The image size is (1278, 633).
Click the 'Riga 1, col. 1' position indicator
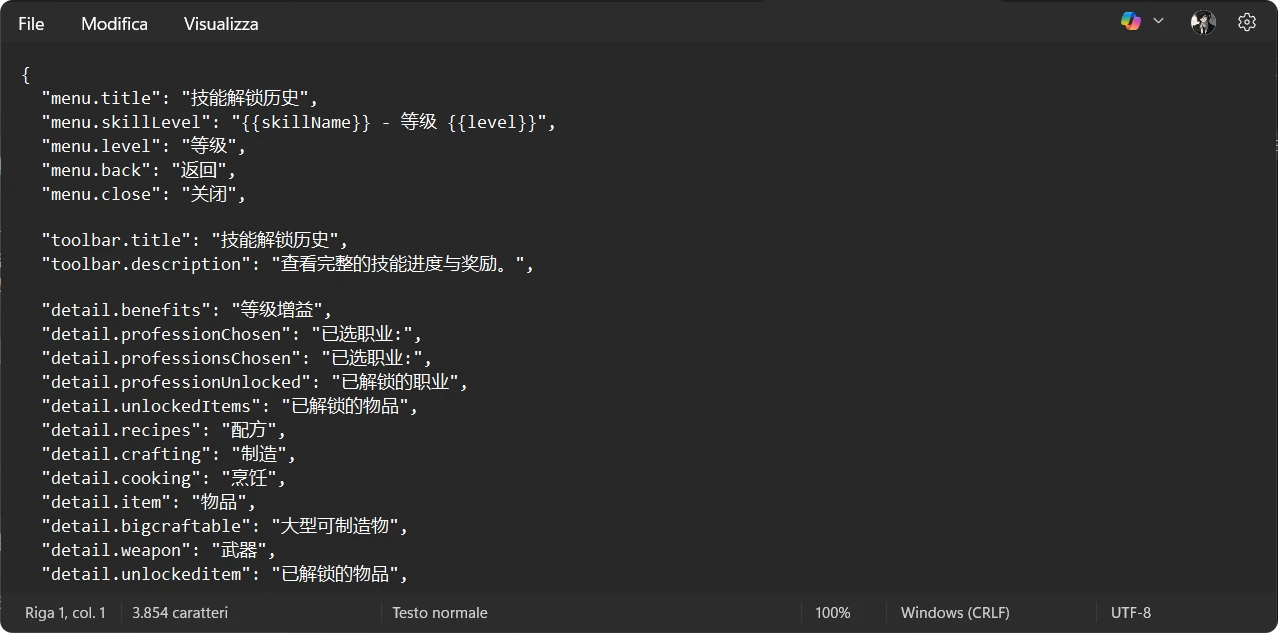click(x=65, y=613)
